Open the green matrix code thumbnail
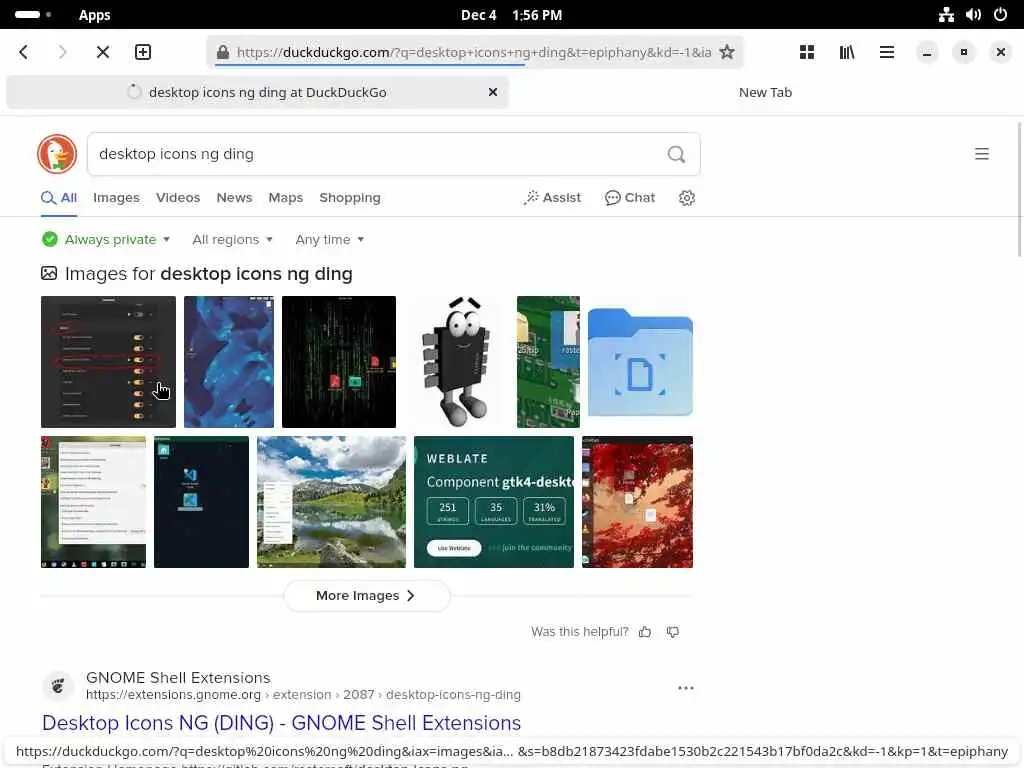The height and width of the screenshot is (768, 1024). click(x=339, y=362)
